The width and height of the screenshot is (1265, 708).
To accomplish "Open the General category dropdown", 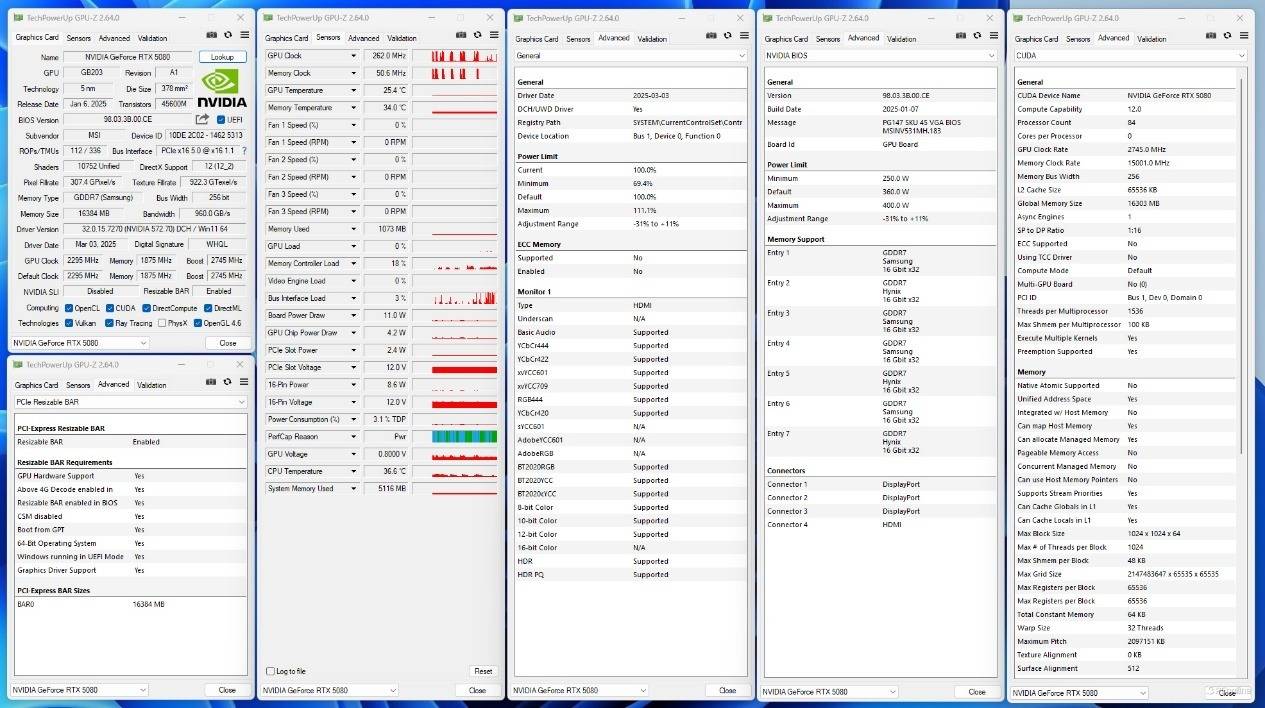I will pos(630,56).
